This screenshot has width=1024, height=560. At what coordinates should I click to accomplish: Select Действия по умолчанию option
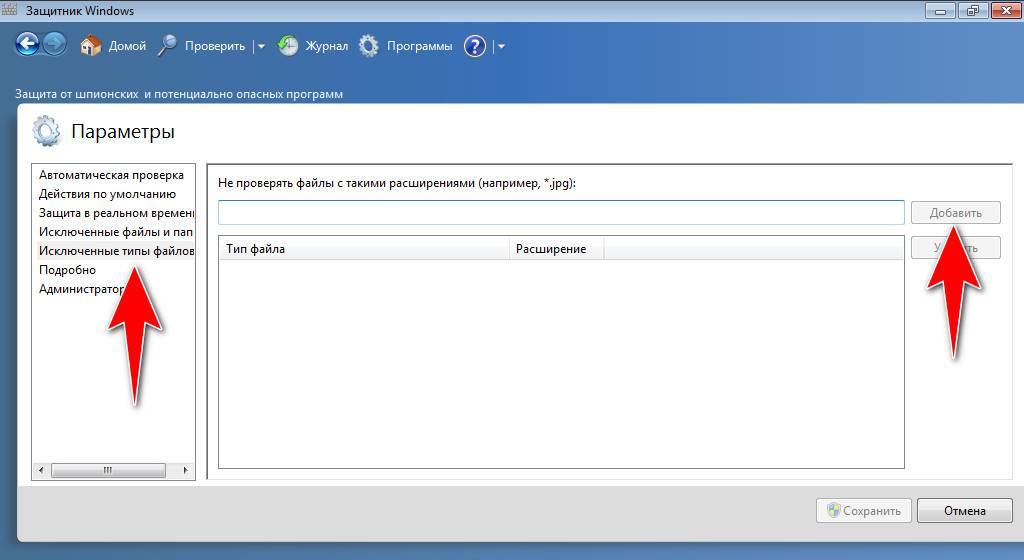(107, 194)
